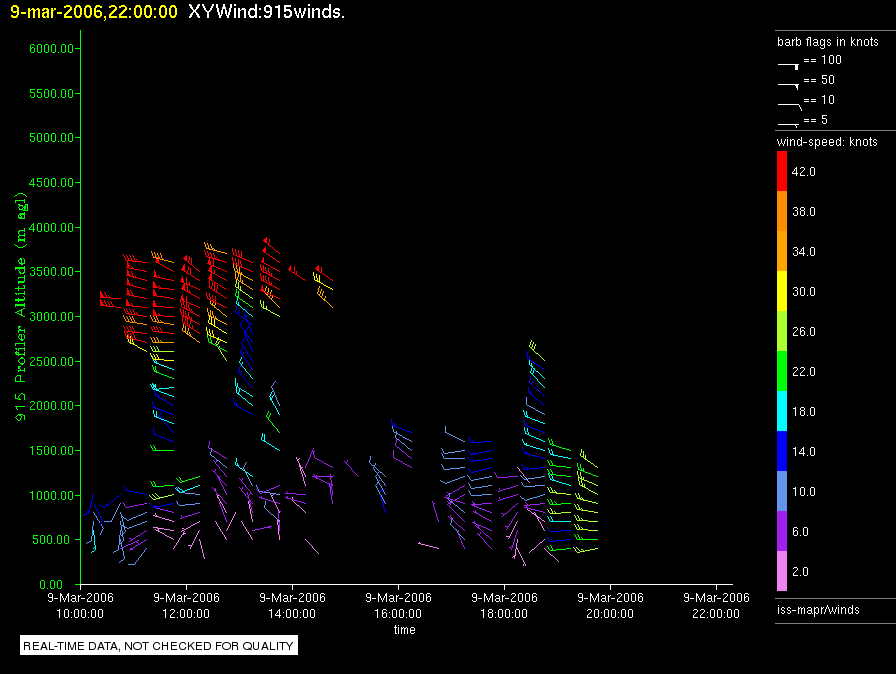896x674 pixels.
Task: Click the 9-Mar-2006 16:00:00 time axis label
Action: pyautogui.click(x=398, y=605)
